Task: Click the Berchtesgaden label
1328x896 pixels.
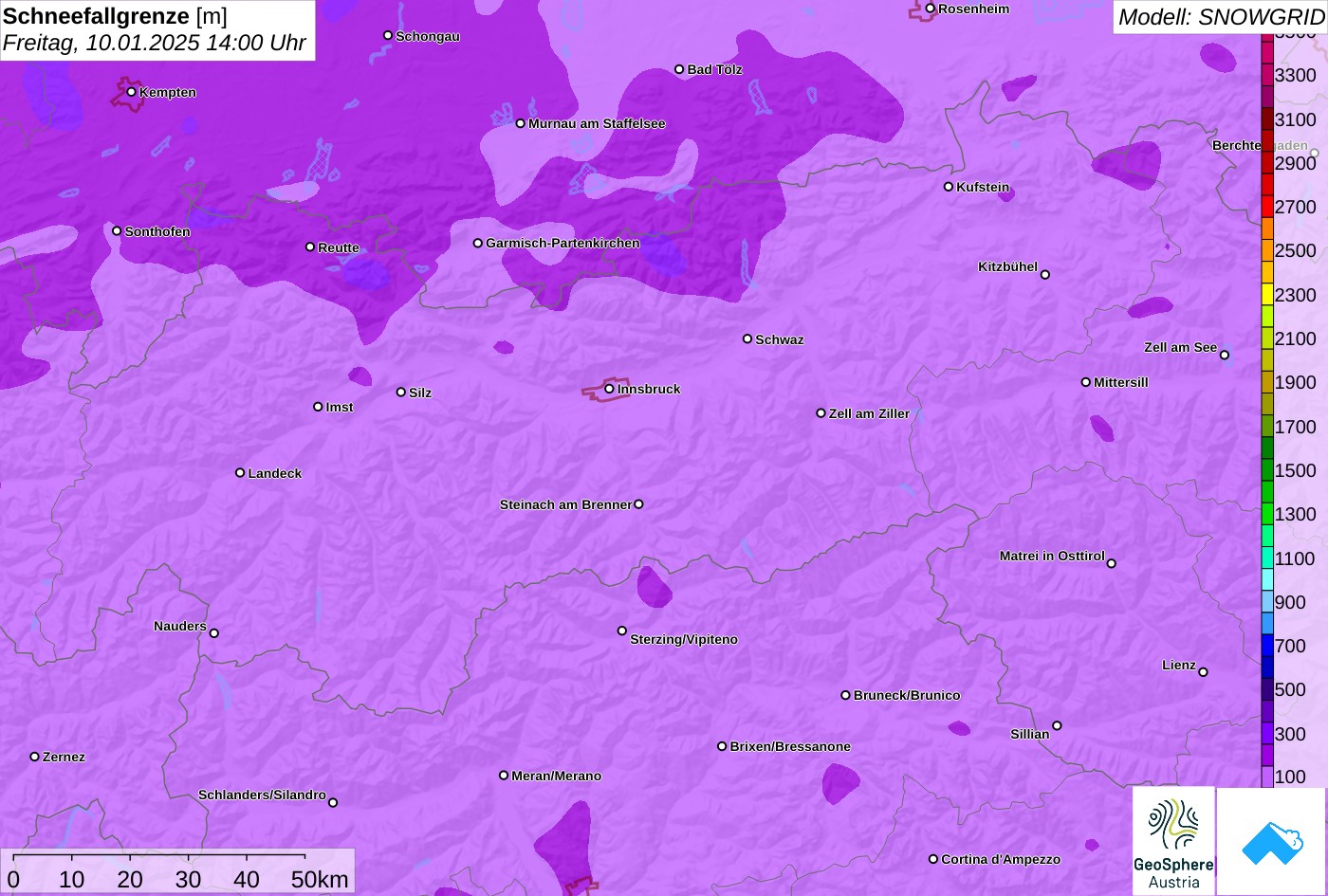Action: (x=1260, y=146)
